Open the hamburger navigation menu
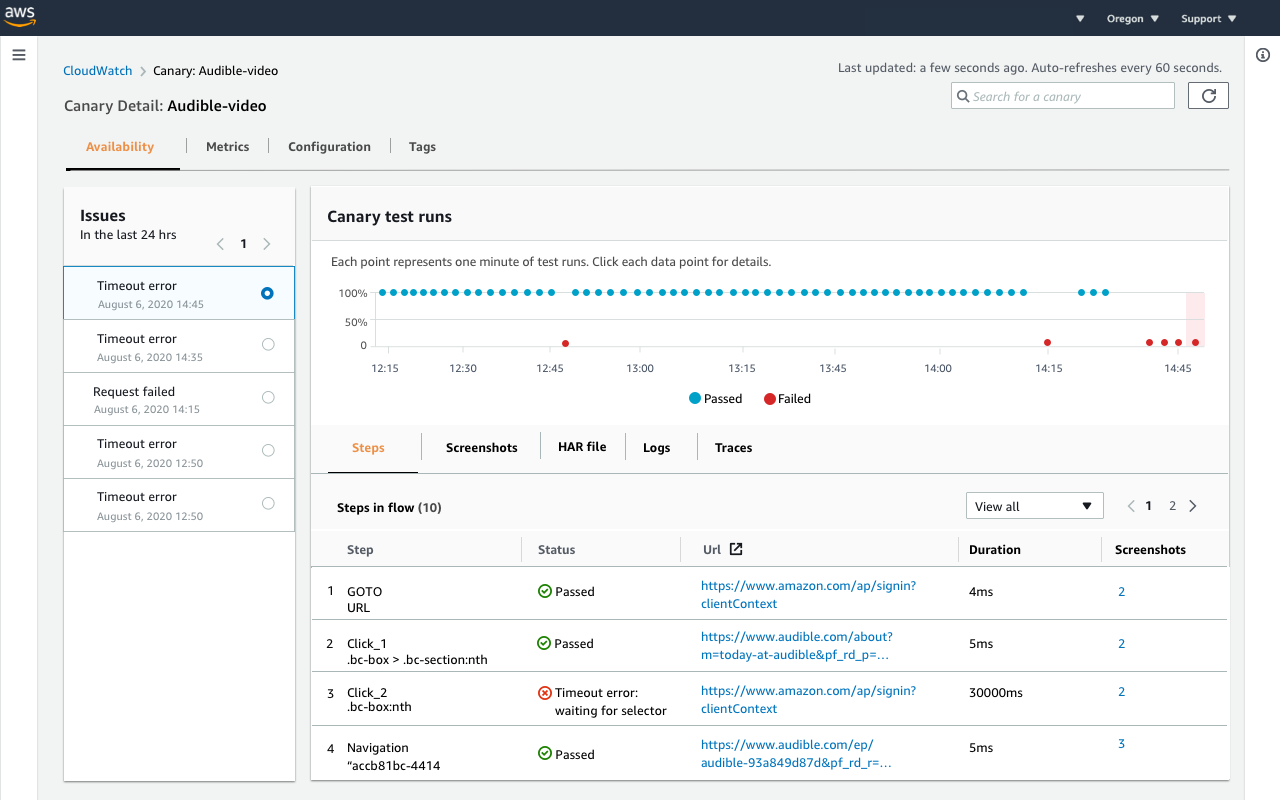 19,55
